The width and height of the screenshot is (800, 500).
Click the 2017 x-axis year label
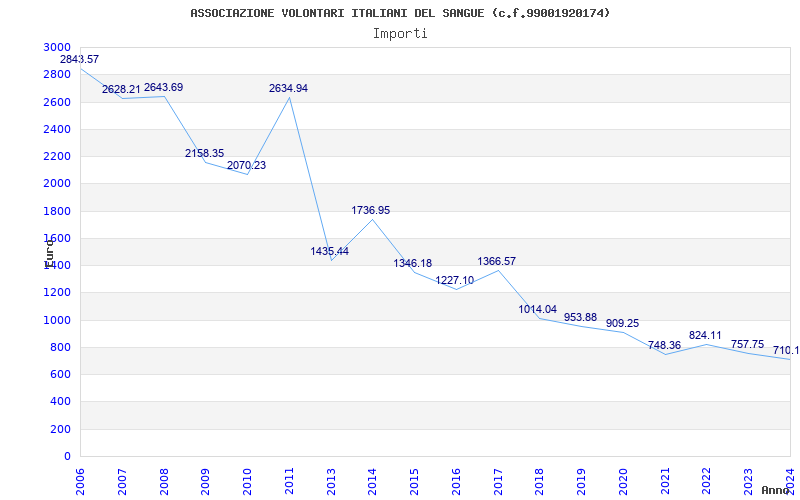pos(498,481)
